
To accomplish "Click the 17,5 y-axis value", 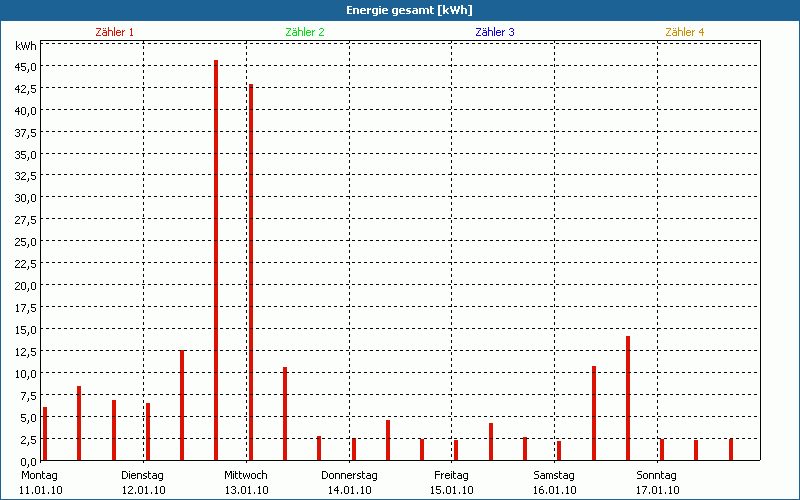I will pyautogui.click(x=26, y=308).
